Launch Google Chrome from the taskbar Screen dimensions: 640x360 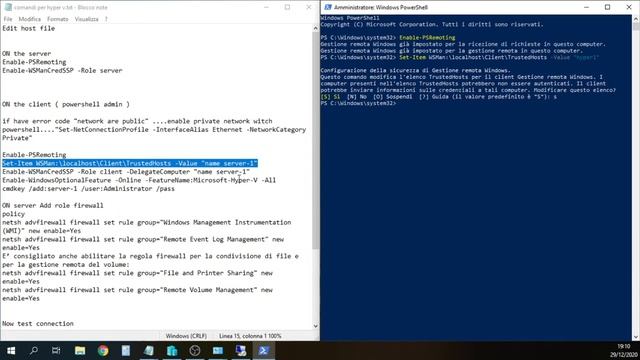(103, 351)
